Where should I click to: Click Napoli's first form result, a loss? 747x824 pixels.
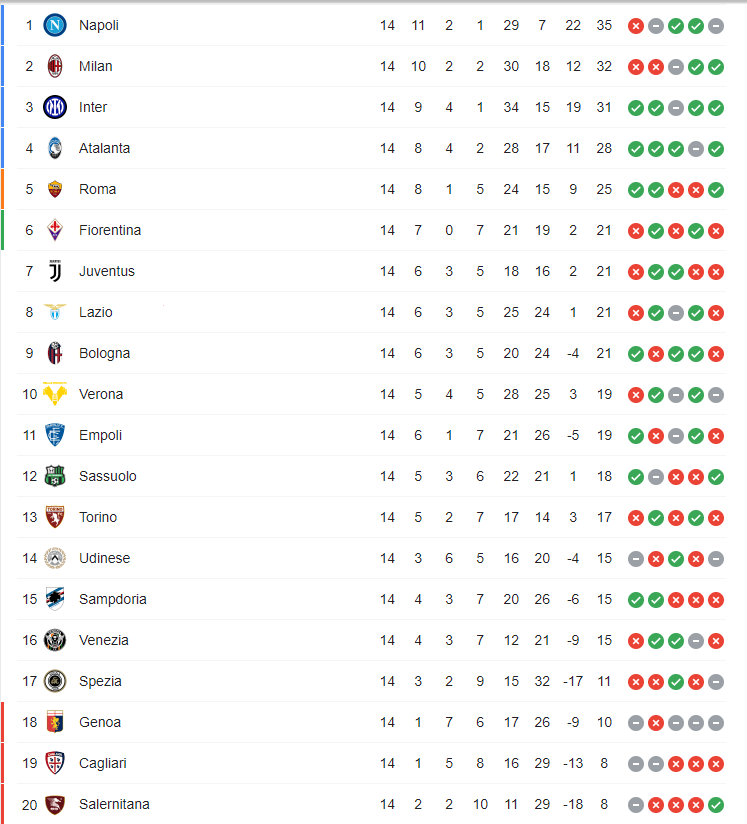pyautogui.click(x=636, y=25)
